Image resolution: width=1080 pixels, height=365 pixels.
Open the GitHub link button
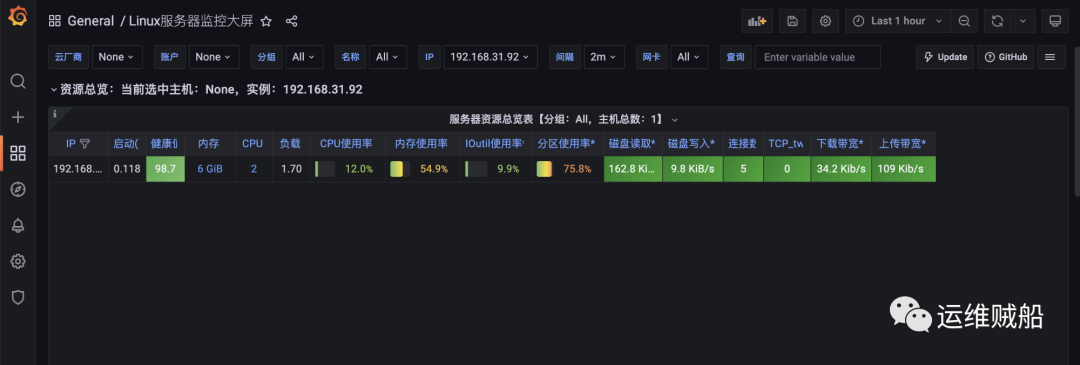click(x=1007, y=57)
